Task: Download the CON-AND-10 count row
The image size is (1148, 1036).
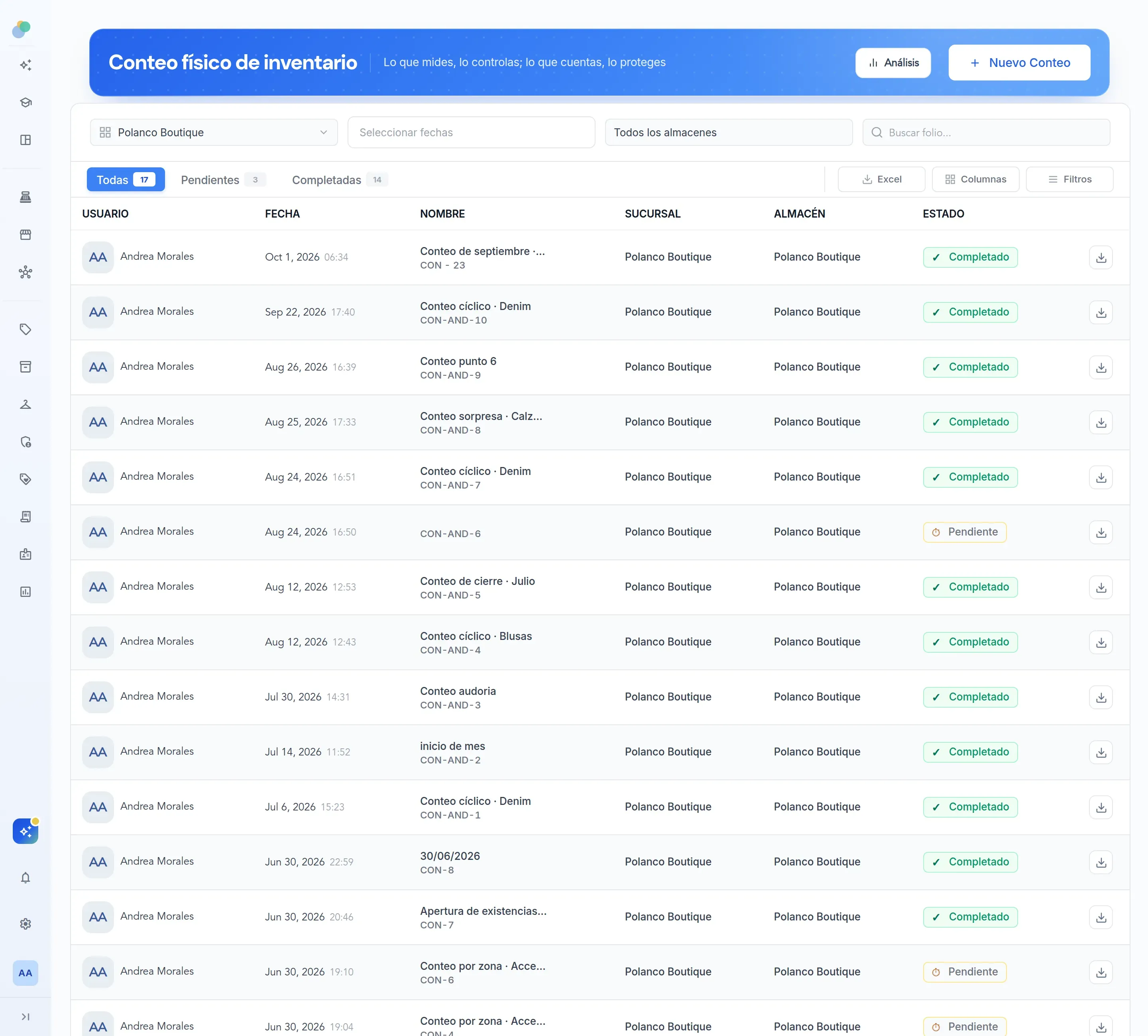Action: 1101,312
